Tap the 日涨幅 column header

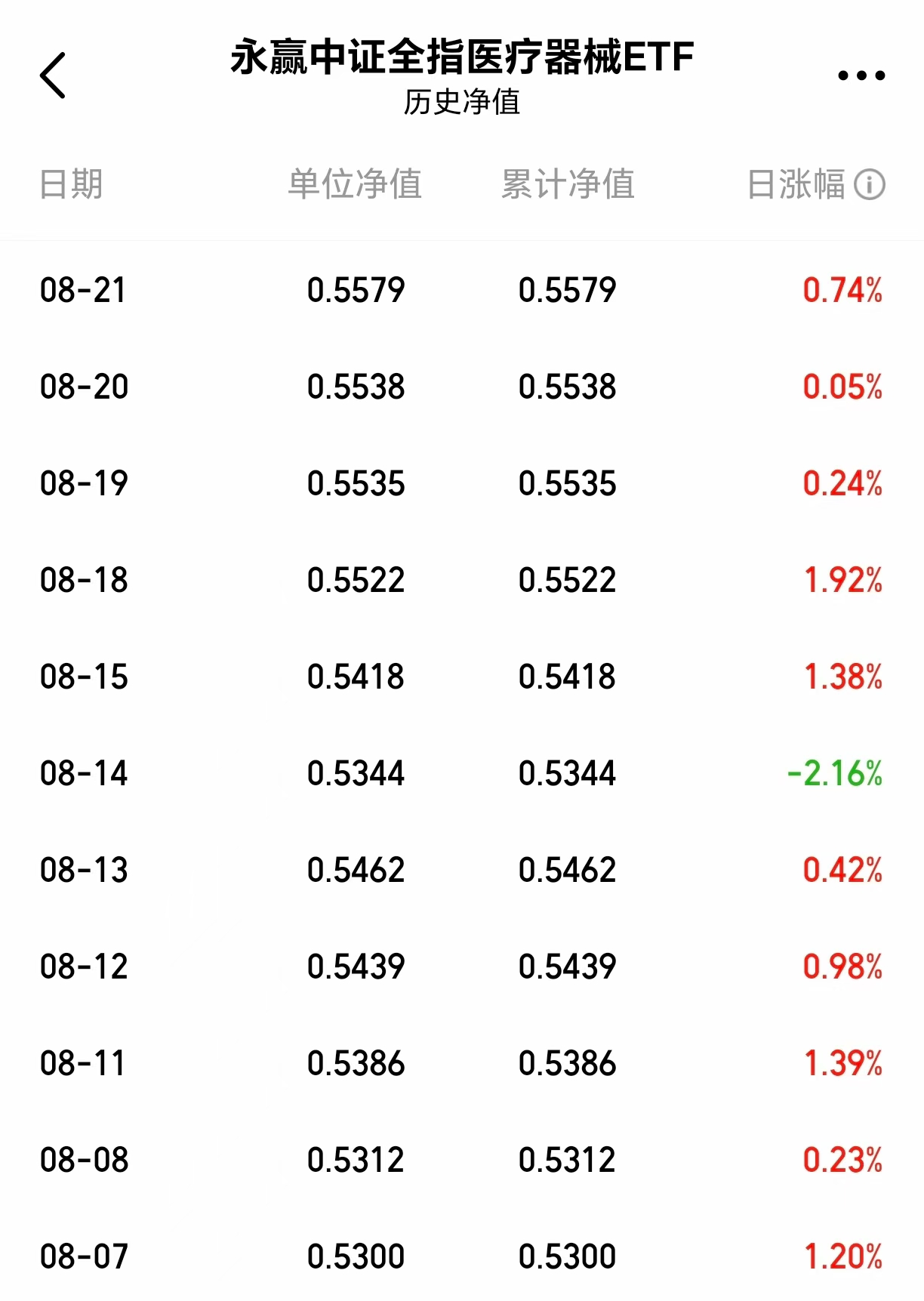[x=796, y=184]
